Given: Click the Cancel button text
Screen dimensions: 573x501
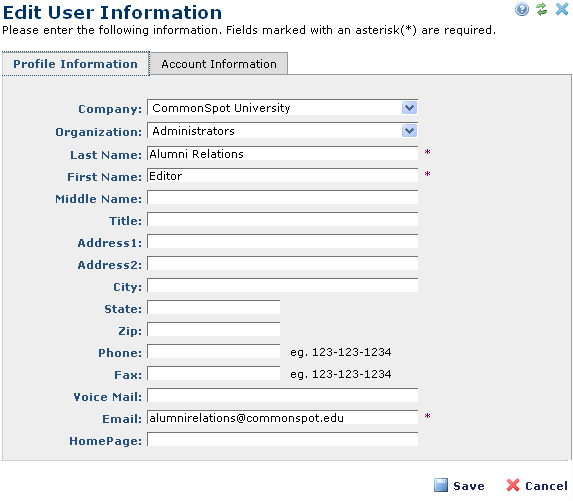Looking at the screenshot, I should coord(546,486).
